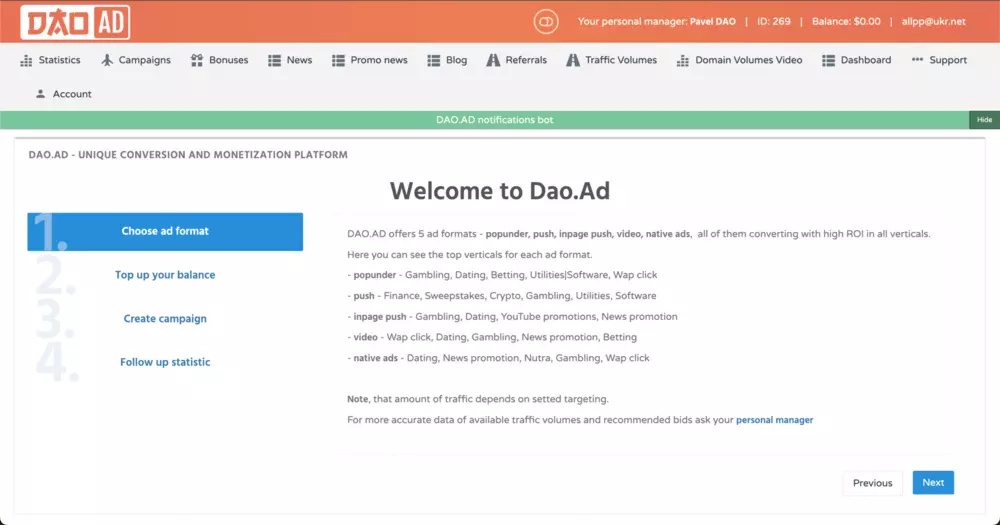
Task: Select the Follow up statistic step
Action: pyautogui.click(x=165, y=362)
